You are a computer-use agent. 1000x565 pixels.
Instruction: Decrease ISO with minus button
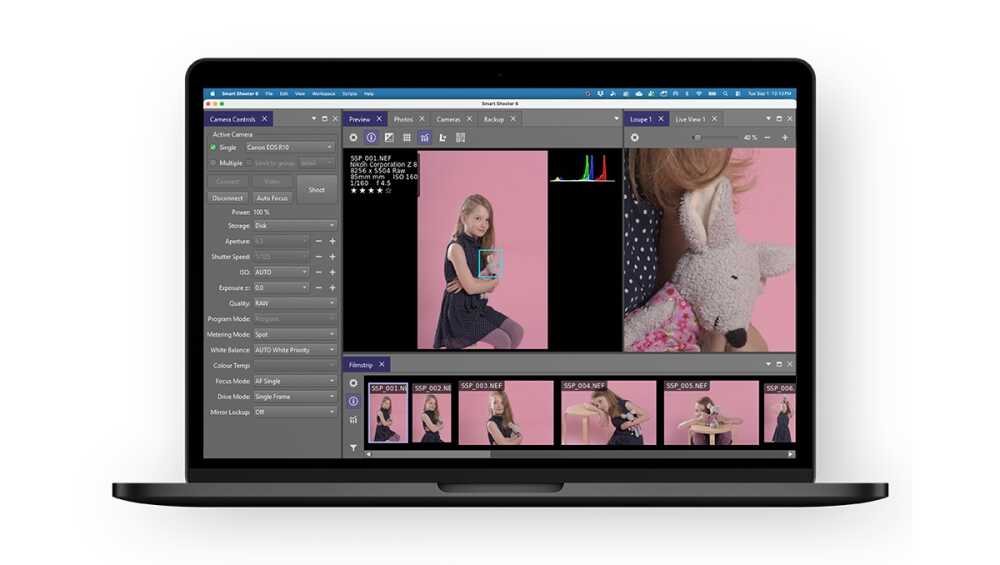coord(318,272)
